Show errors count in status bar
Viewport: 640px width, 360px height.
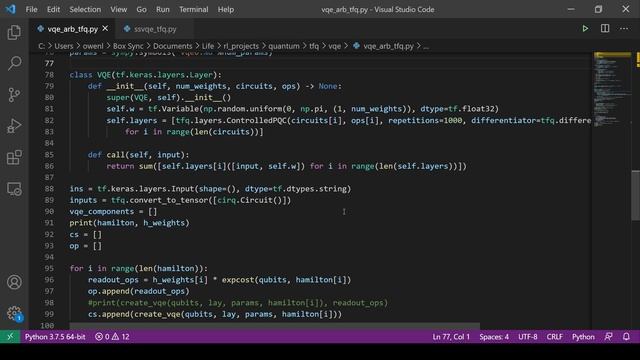click(x=102, y=337)
